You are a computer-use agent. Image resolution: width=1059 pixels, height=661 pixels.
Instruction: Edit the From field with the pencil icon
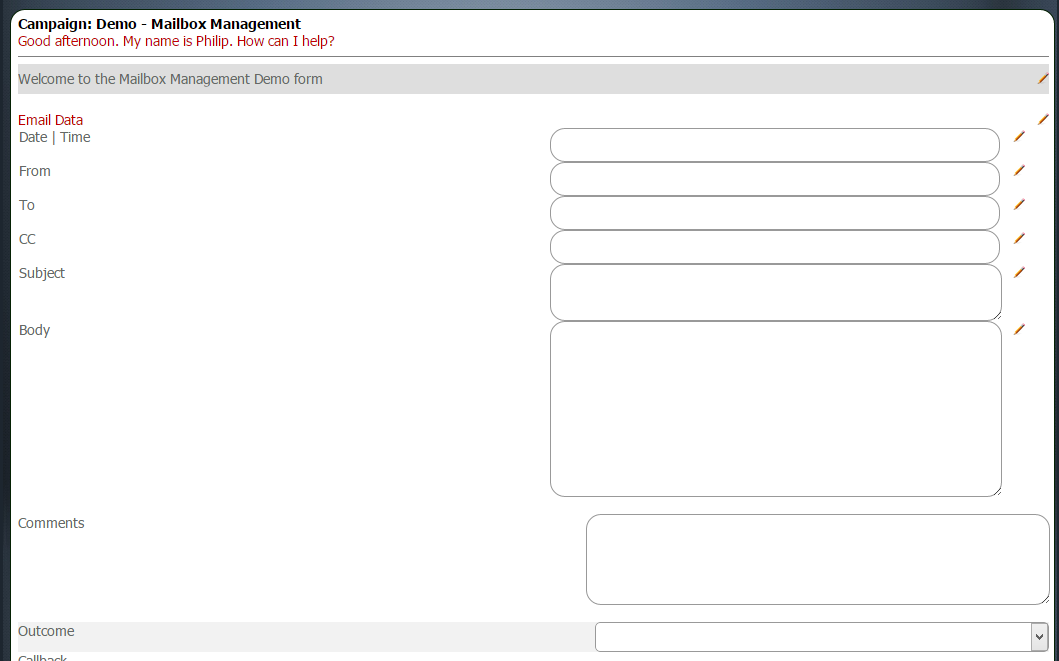point(1019,170)
